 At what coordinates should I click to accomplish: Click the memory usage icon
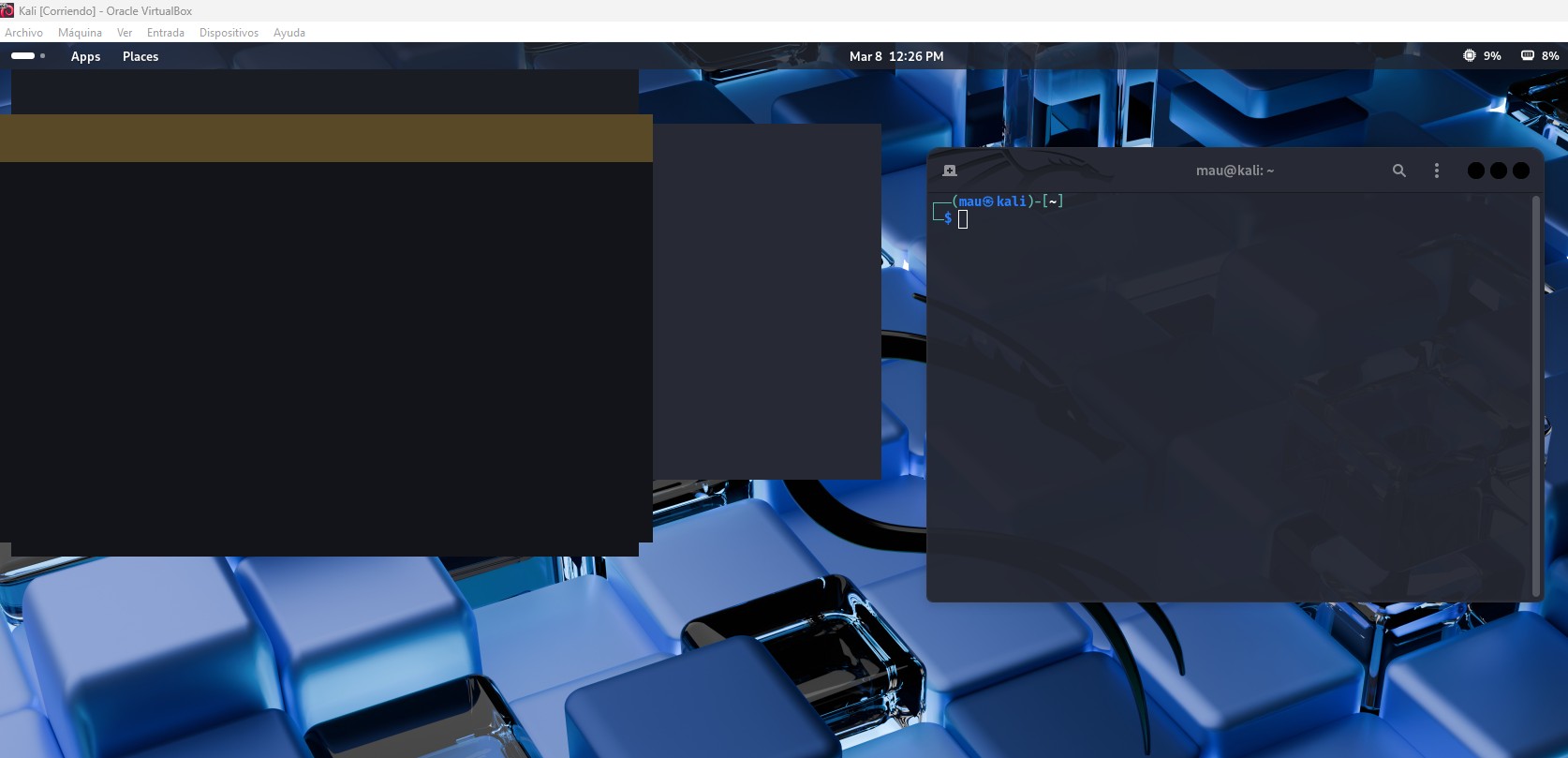click(1528, 56)
